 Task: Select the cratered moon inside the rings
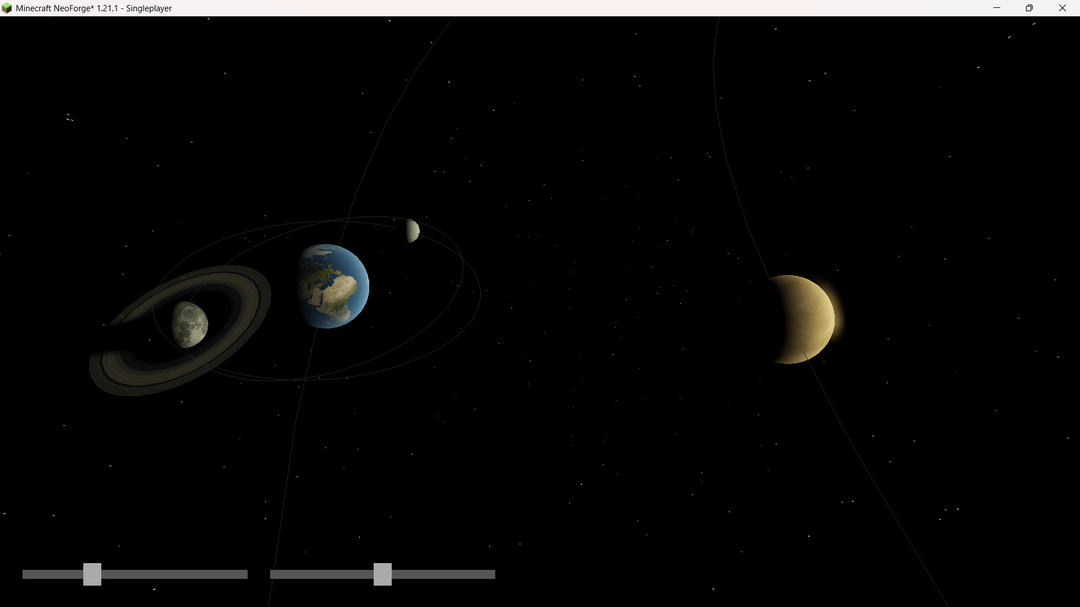coord(188,324)
